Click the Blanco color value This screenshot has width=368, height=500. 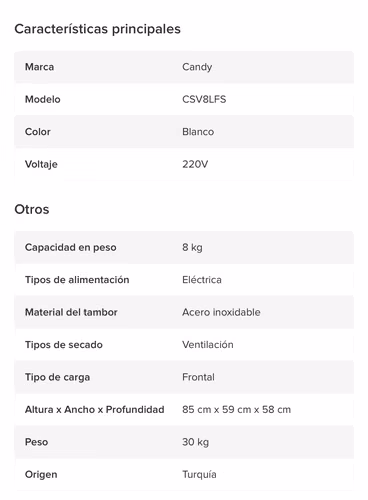tap(198, 132)
